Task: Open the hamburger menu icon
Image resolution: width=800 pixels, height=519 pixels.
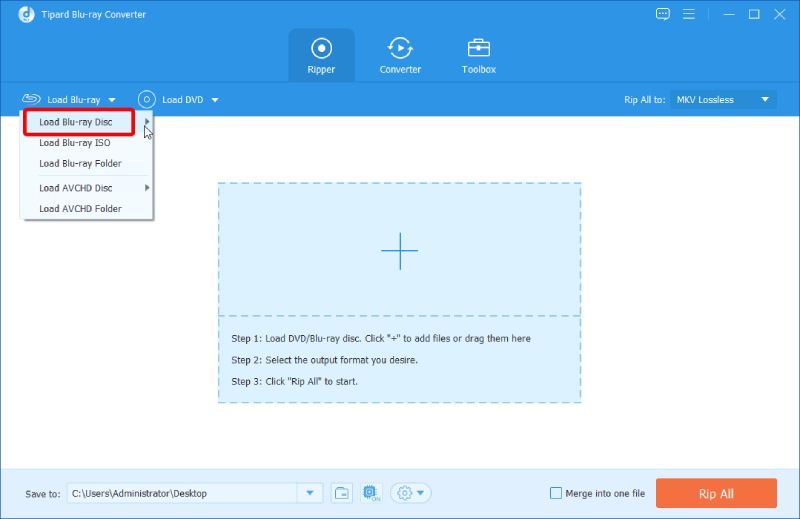Action: coord(689,14)
